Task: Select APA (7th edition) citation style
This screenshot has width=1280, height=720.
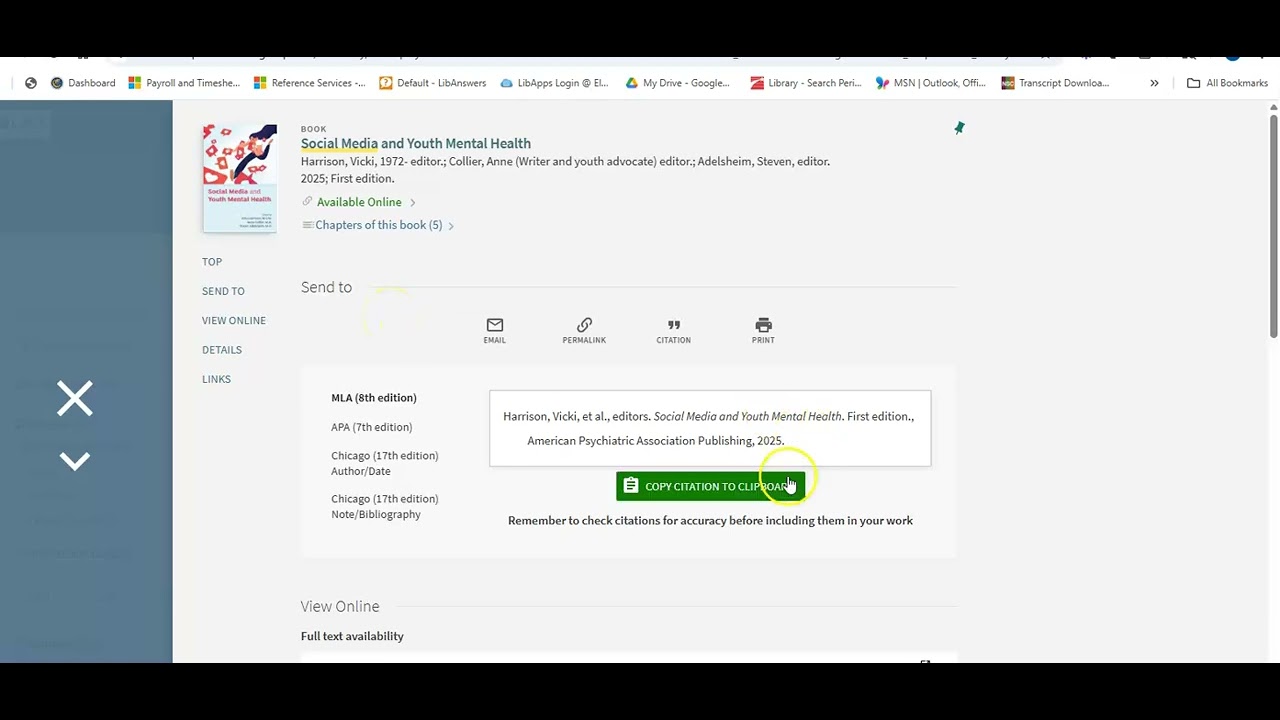Action: (x=371, y=427)
